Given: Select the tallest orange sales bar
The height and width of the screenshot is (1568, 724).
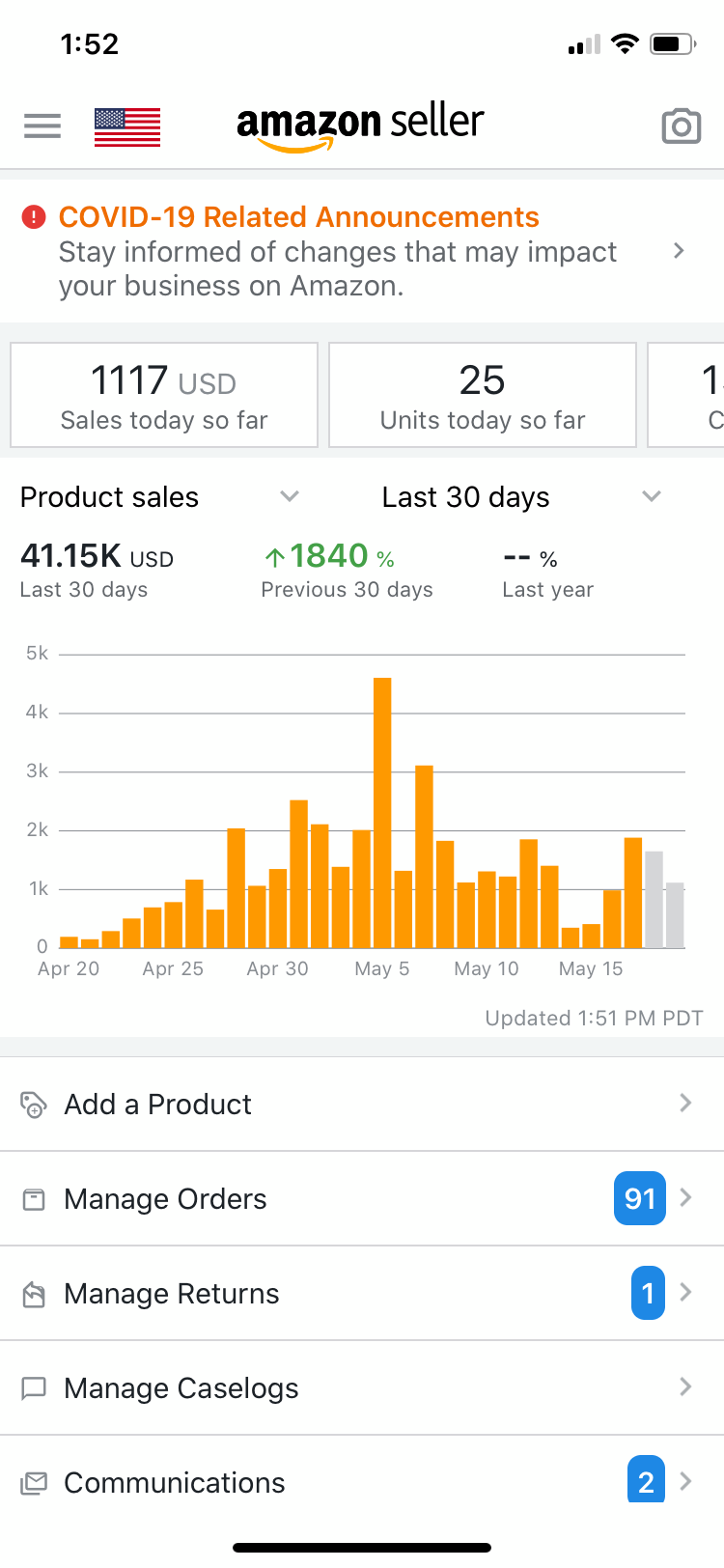Looking at the screenshot, I should point(382,811).
